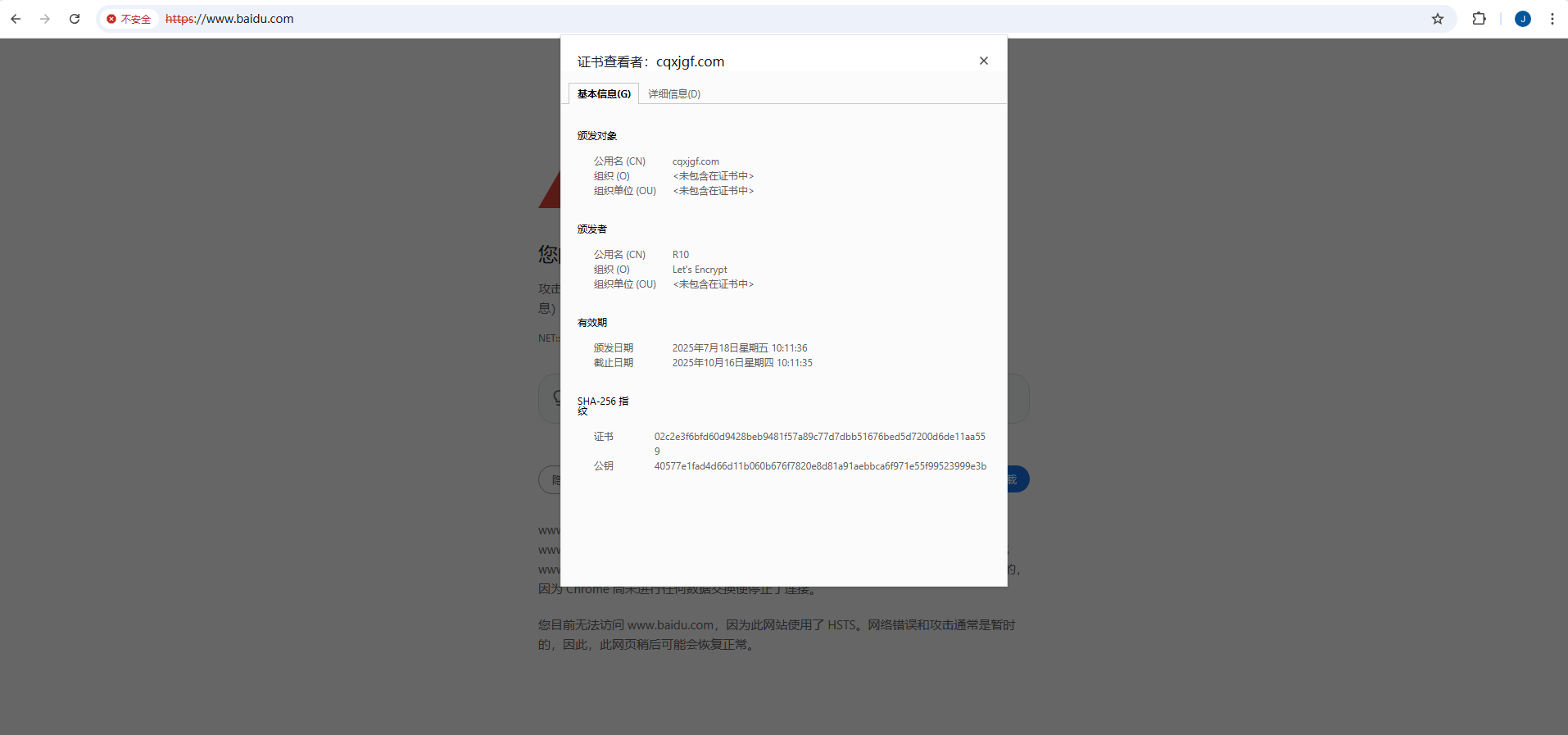Screen dimensions: 1568x735
Task: Go back to the previous page
Action: tap(16, 19)
